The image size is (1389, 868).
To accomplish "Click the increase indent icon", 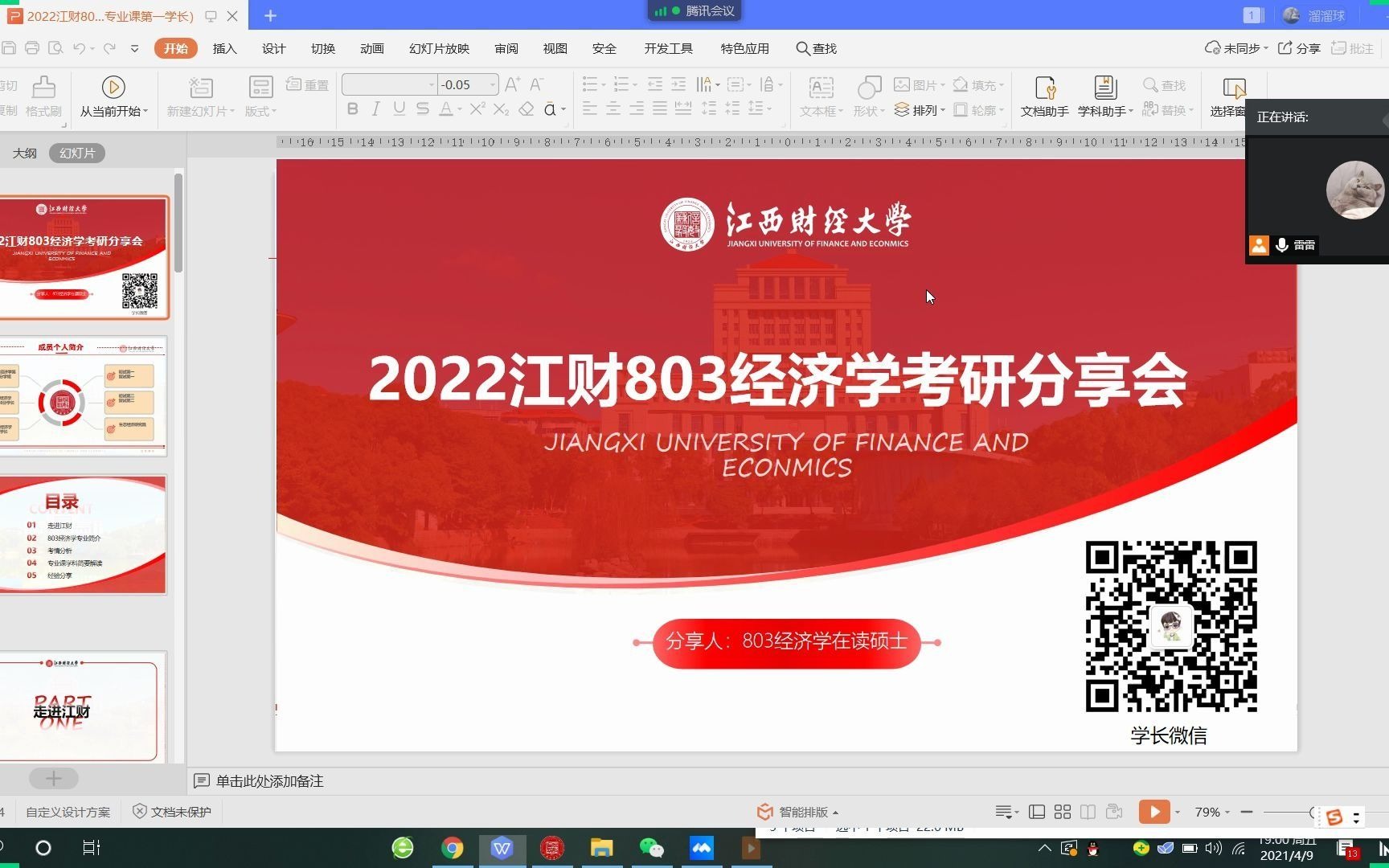I will [x=678, y=84].
